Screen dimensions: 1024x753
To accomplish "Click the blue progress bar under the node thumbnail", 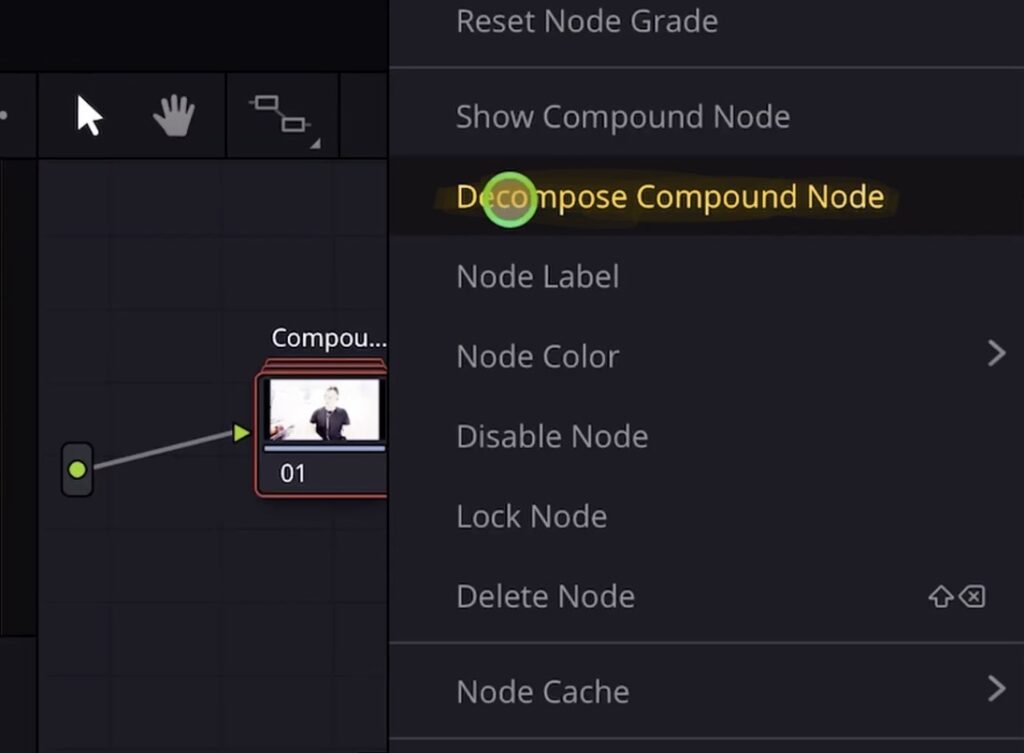I will point(325,450).
